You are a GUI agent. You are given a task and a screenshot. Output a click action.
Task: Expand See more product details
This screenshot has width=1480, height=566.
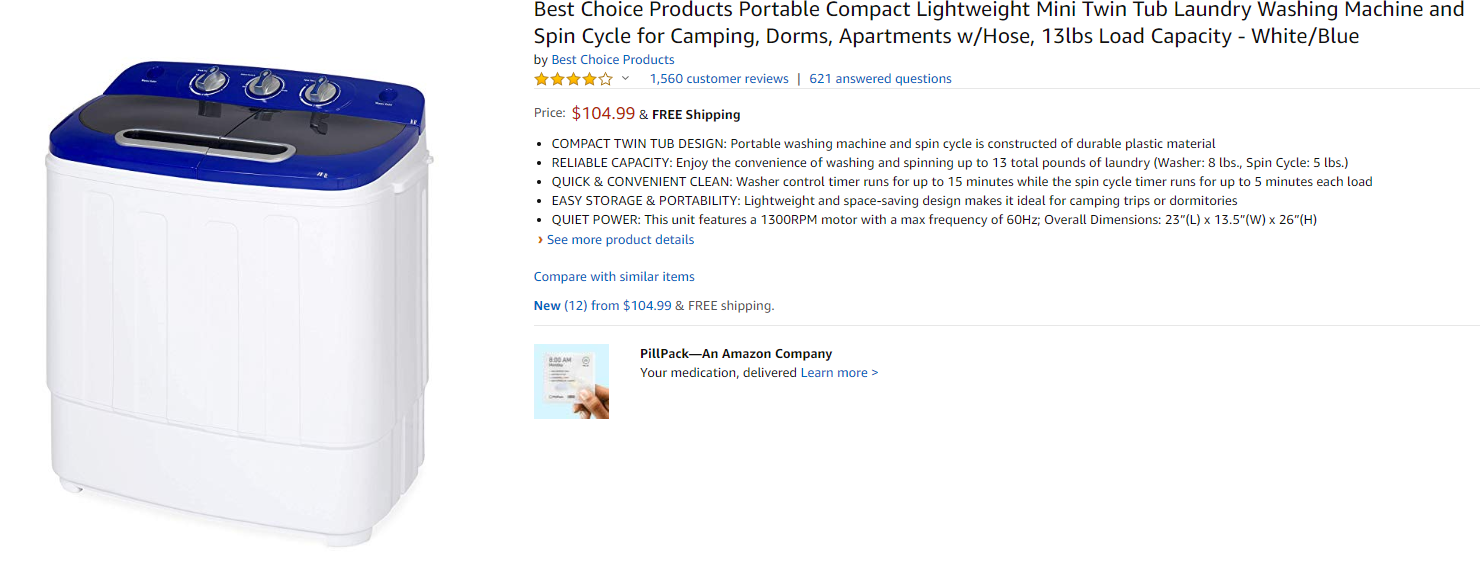620,240
